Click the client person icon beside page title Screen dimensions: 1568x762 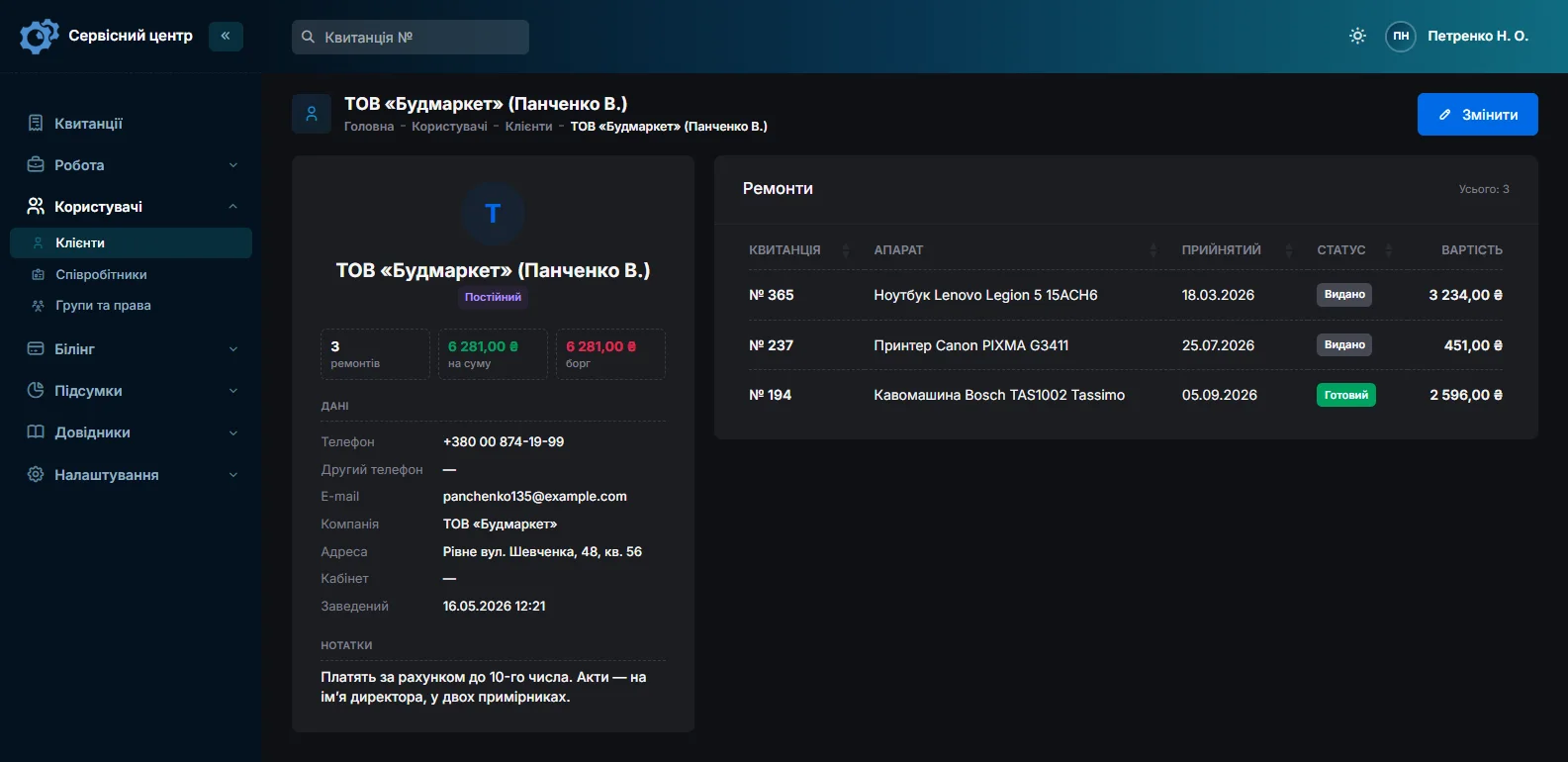[x=312, y=114]
